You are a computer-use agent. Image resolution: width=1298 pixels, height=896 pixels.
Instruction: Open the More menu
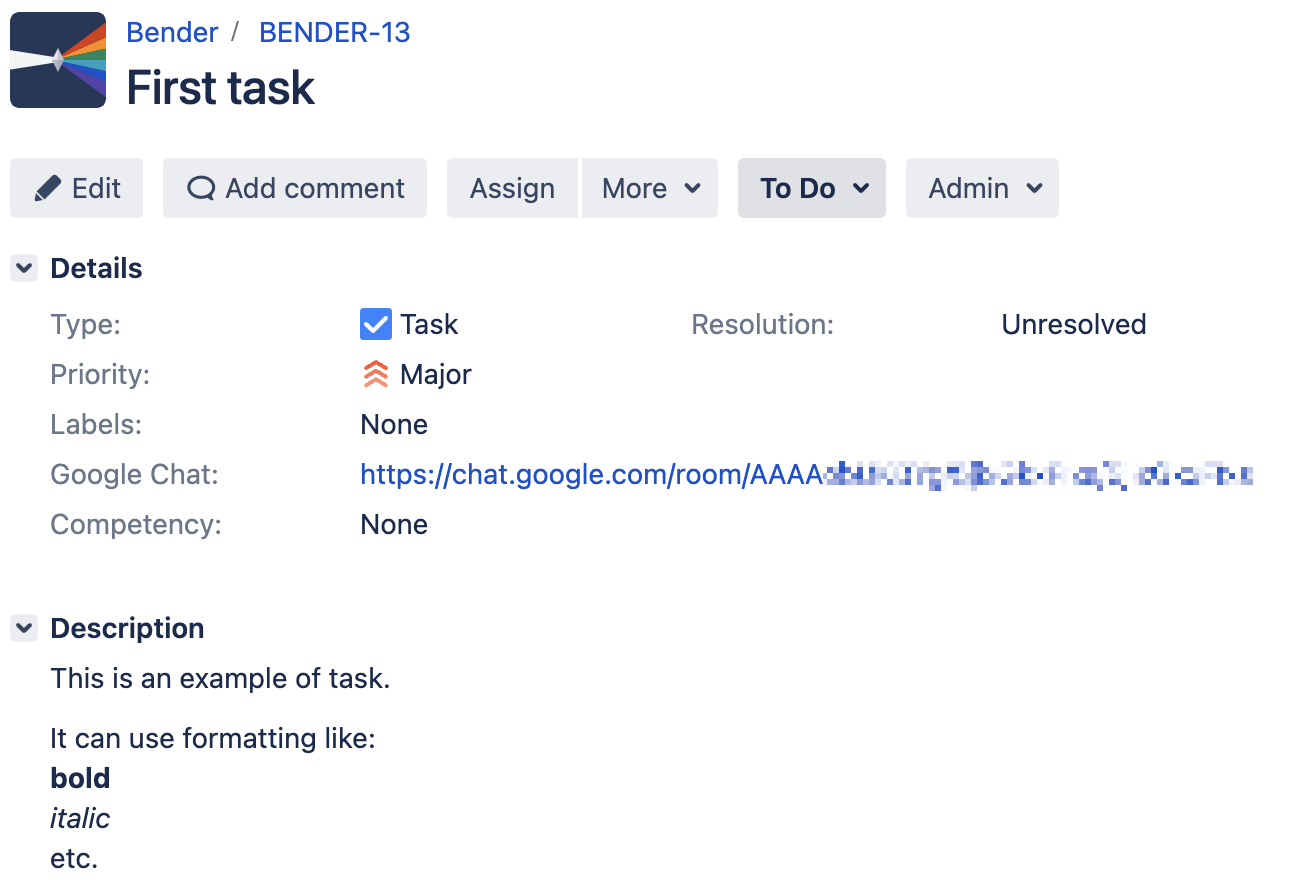point(650,188)
